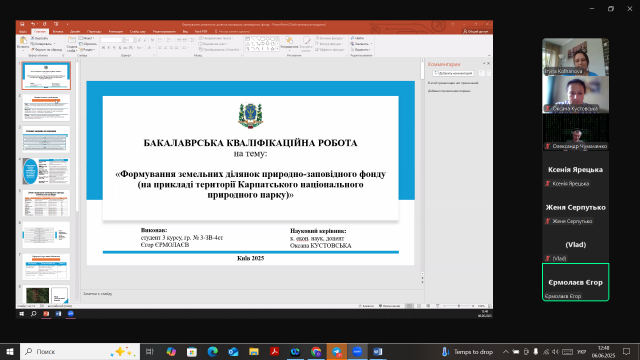Screen dimensions: 640x360
Task: Open the font name combo box
Action: 111,40
